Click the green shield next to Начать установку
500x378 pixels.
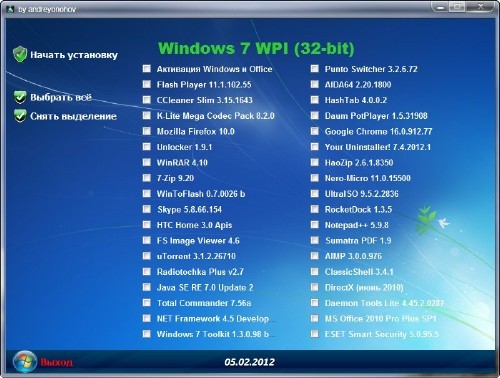click(x=20, y=54)
